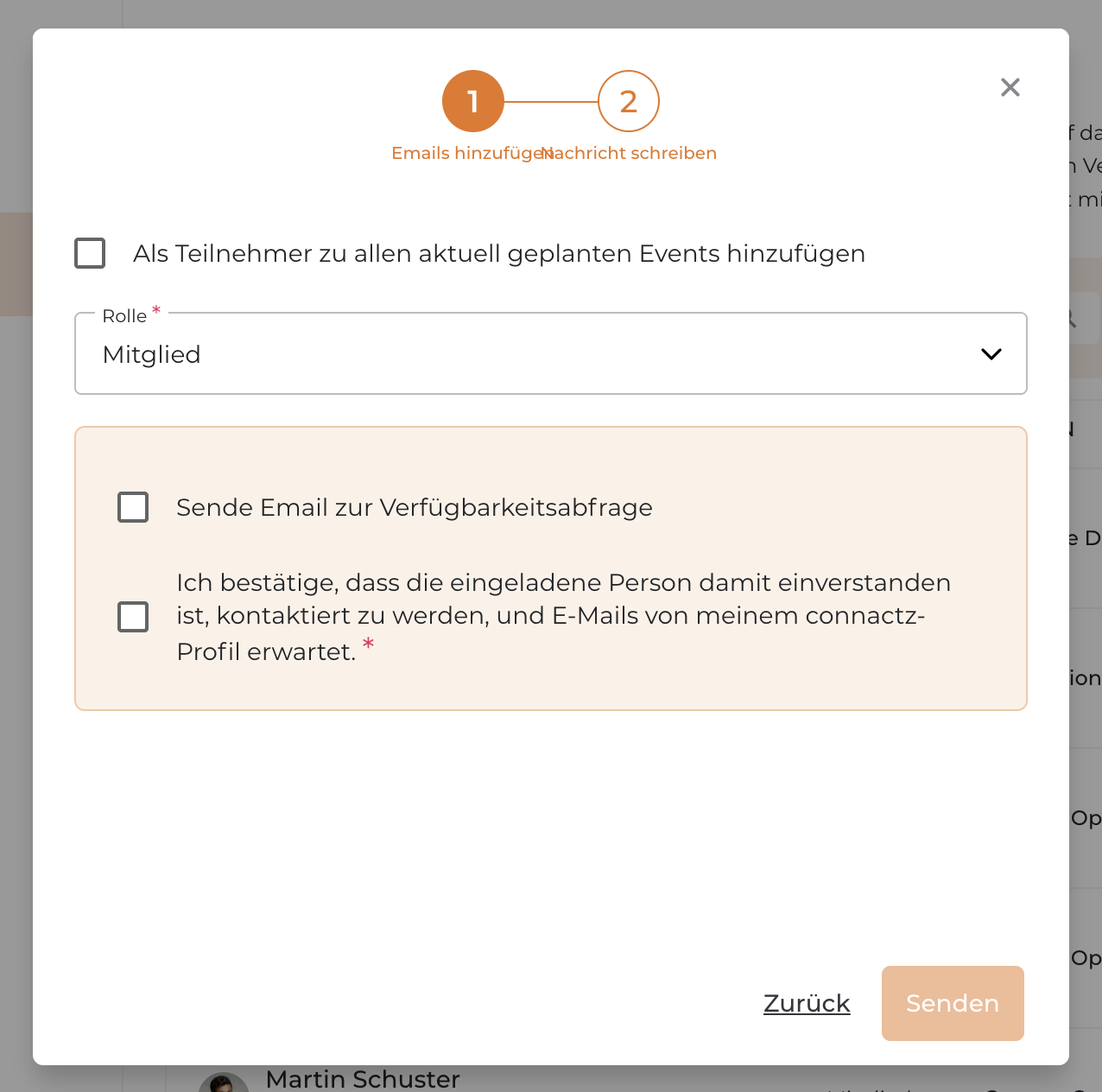The width and height of the screenshot is (1102, 1092).
Task: Click the chevron arrow in the Rolle field
Action: [991, 354]
